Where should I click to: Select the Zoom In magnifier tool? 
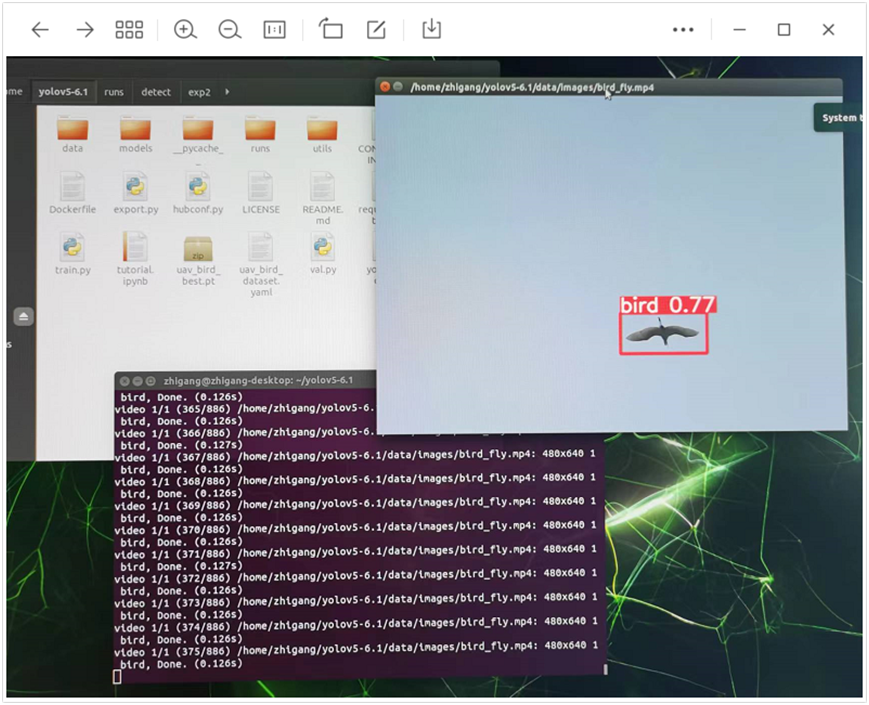coord(185,30)
